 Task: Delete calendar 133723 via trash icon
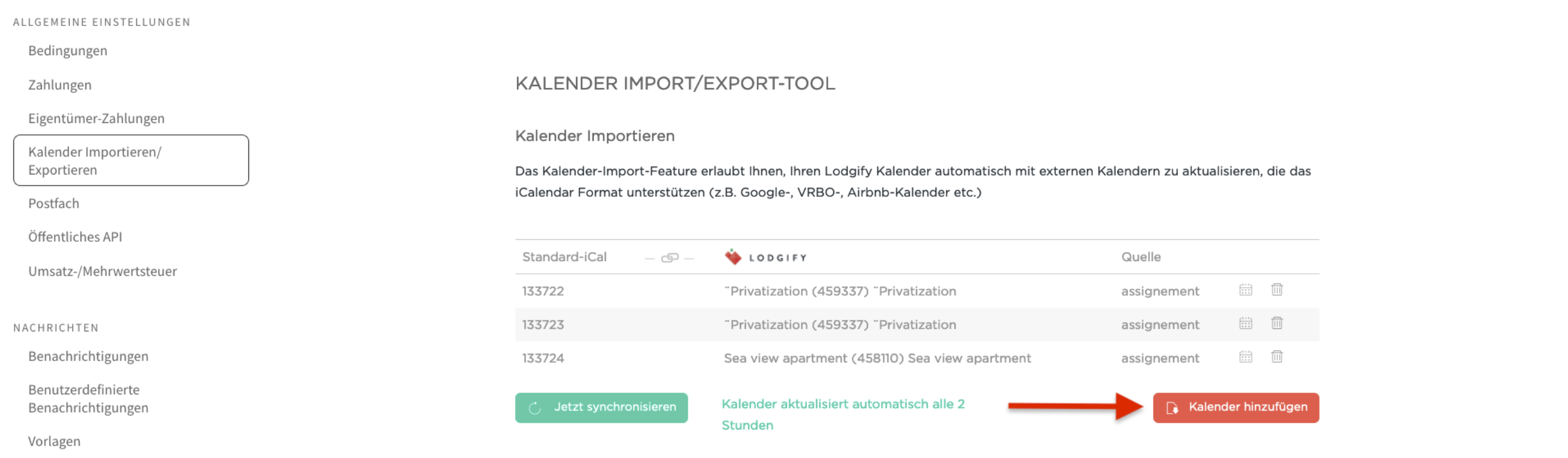1277,324
